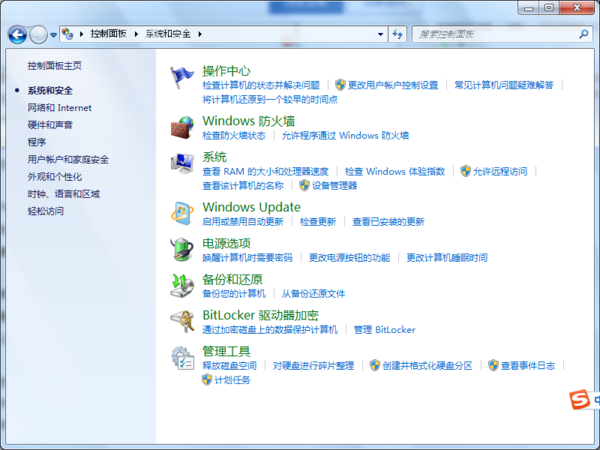Click 检查计算机的状态并解决问题 link
The width and height of the screenshot is (600, 450).
(x=261, y=85)
